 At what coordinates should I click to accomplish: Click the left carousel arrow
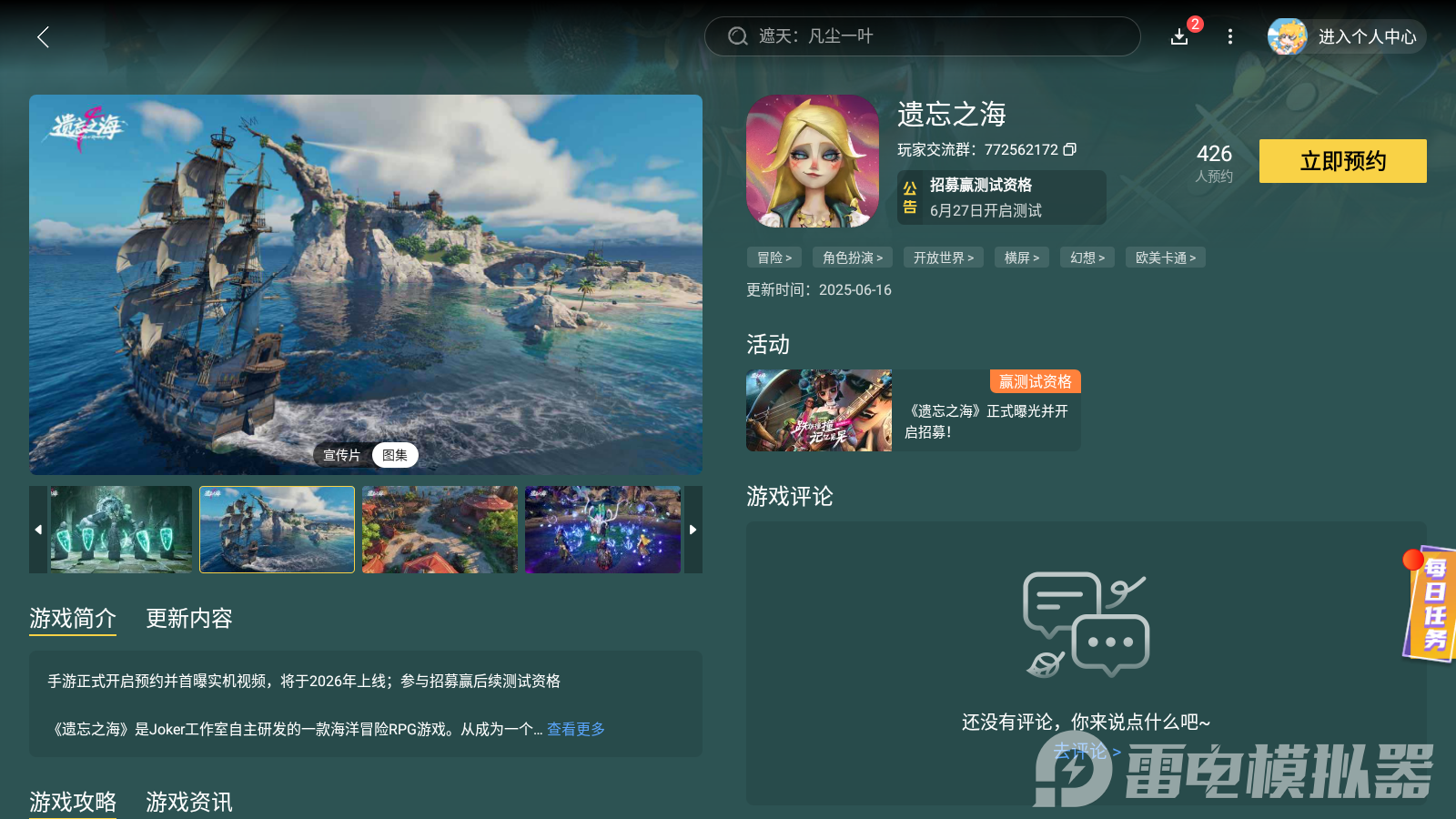tap(37, 529)
